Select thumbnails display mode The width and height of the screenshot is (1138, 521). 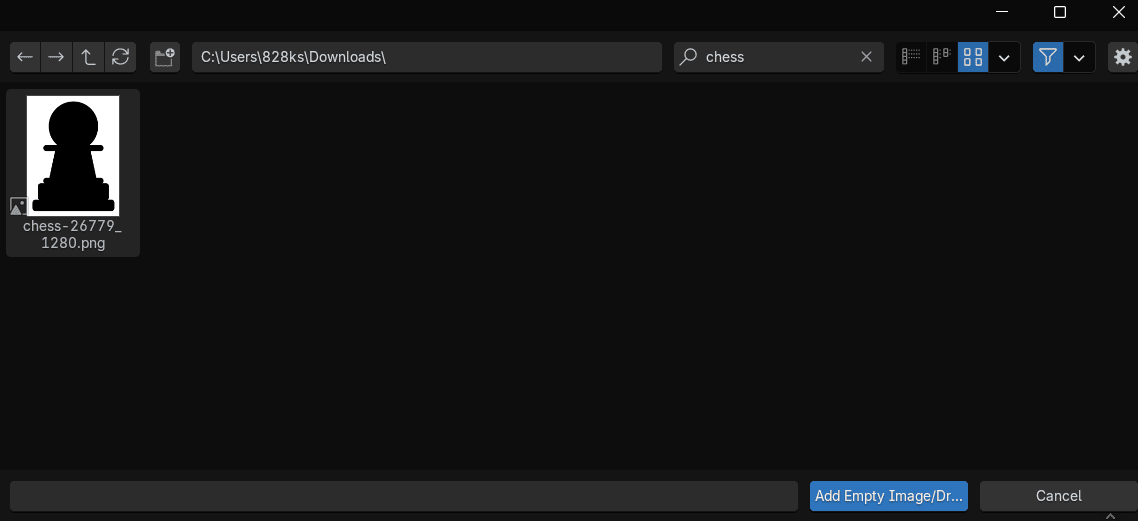pos(972,57)
